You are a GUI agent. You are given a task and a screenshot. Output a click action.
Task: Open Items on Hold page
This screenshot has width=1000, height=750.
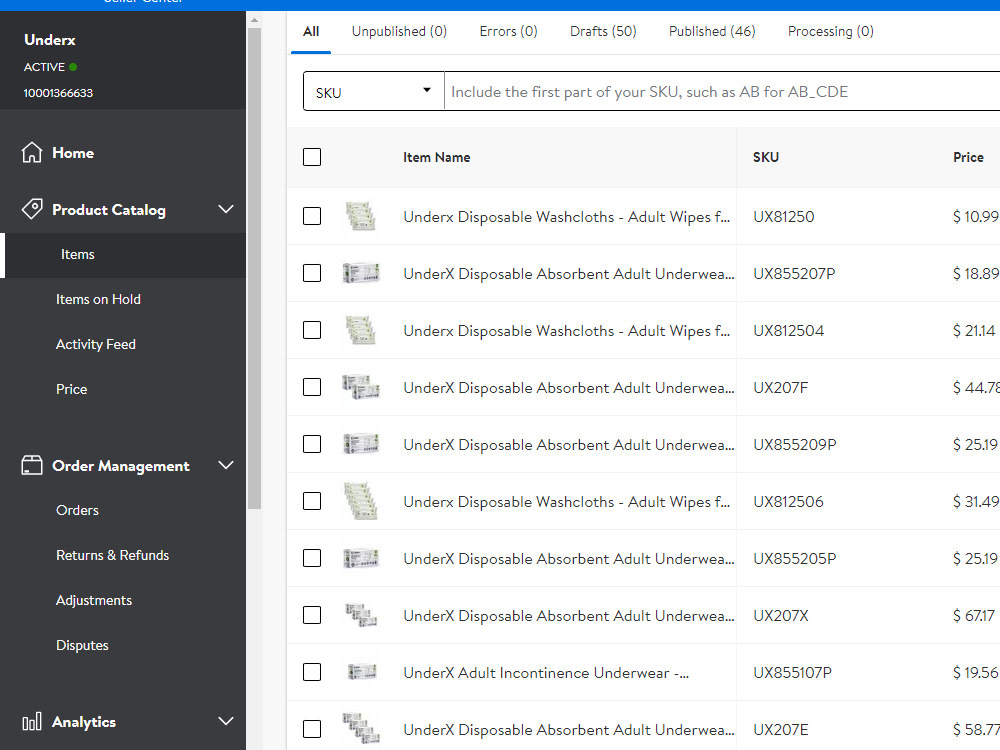point(98,299)
